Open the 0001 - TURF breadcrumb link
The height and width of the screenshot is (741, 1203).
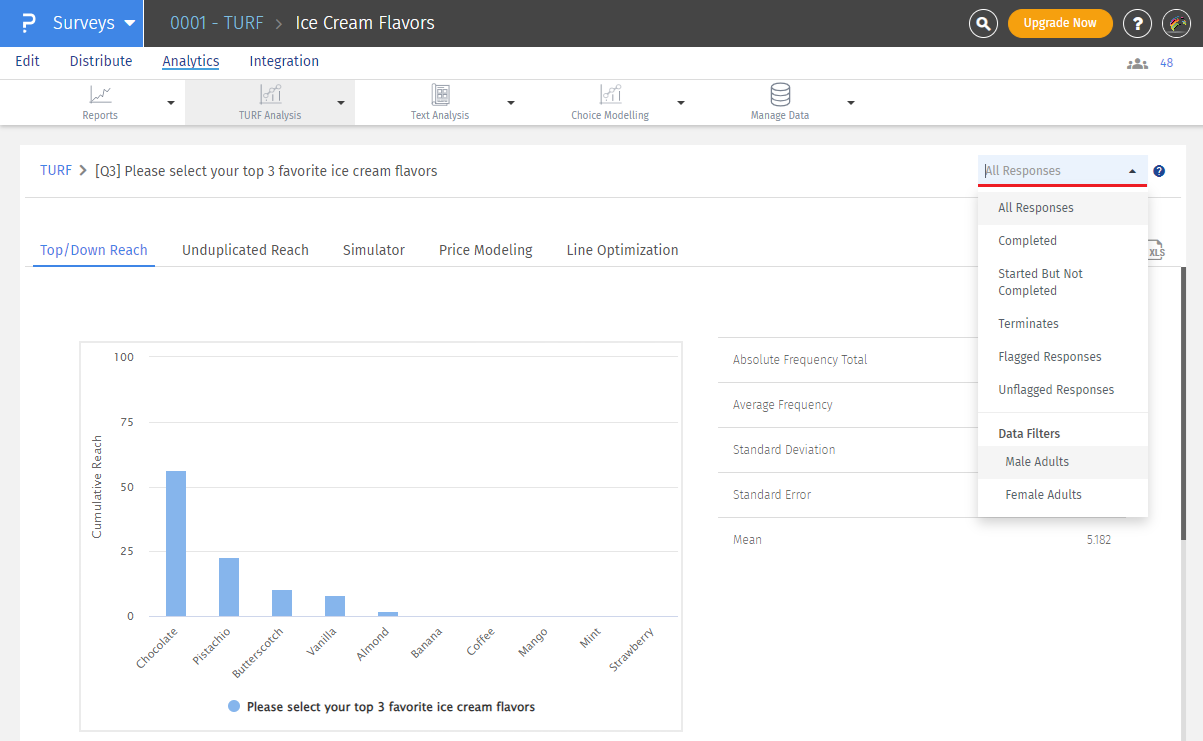pyautogui.click(x=216, y=23)
